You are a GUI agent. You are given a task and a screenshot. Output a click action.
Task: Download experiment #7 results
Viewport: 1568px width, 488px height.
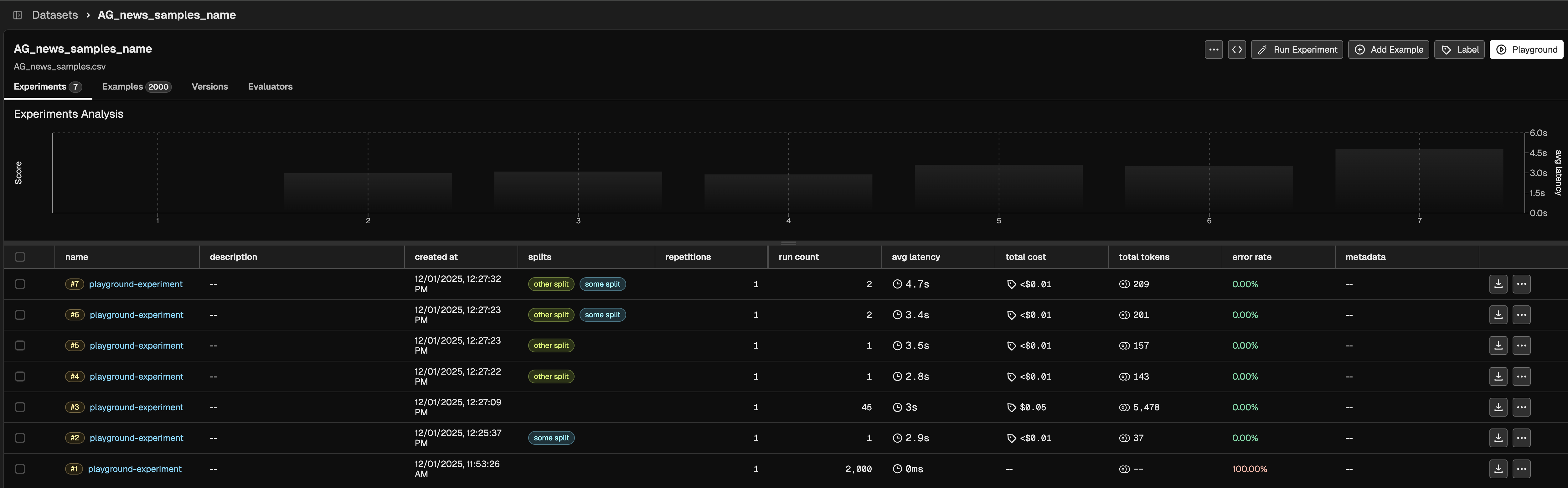point(1498,284)
